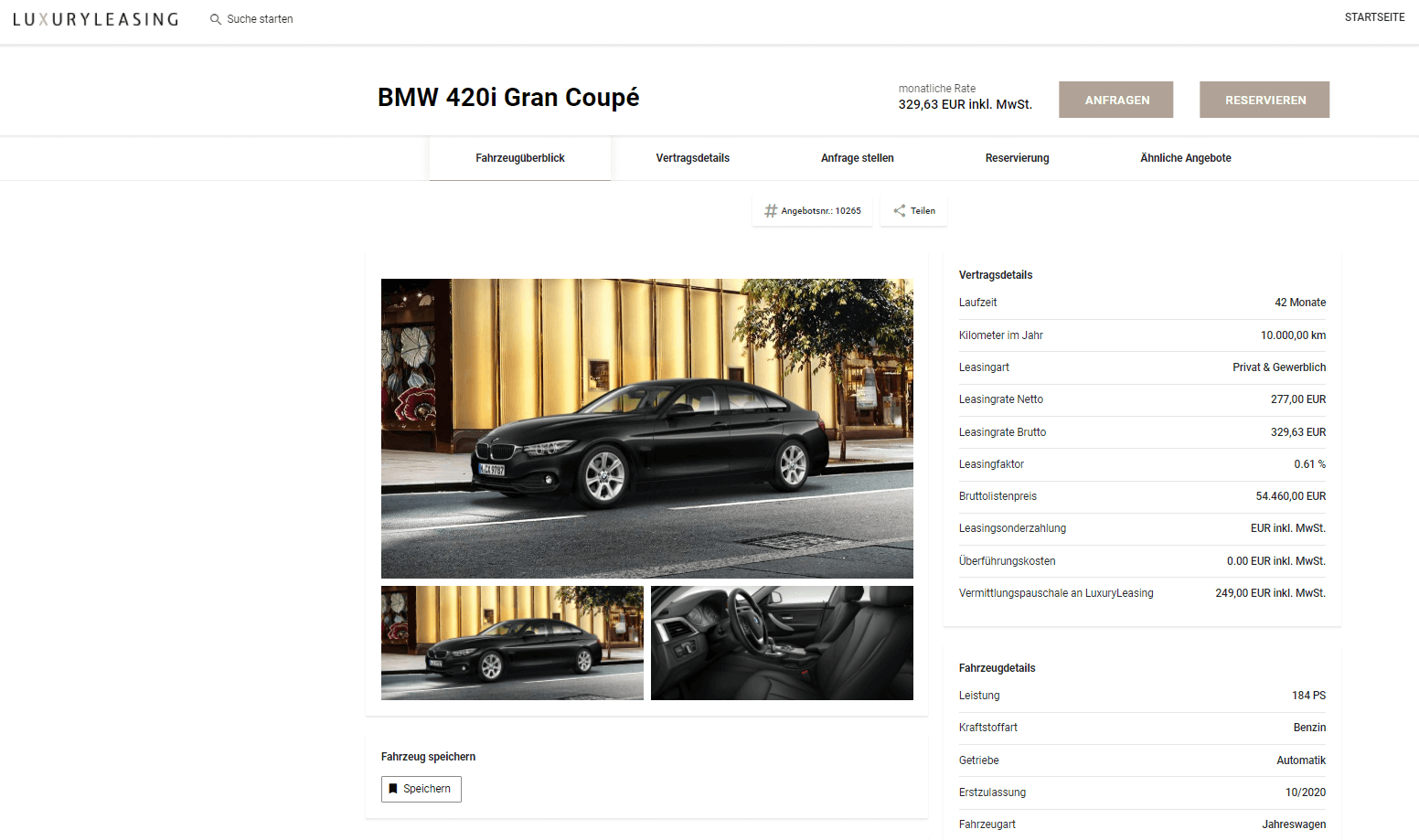1419x840 pixels.
Task: Focus the 'Suche starten' search field
Action: tap(260, 19)
